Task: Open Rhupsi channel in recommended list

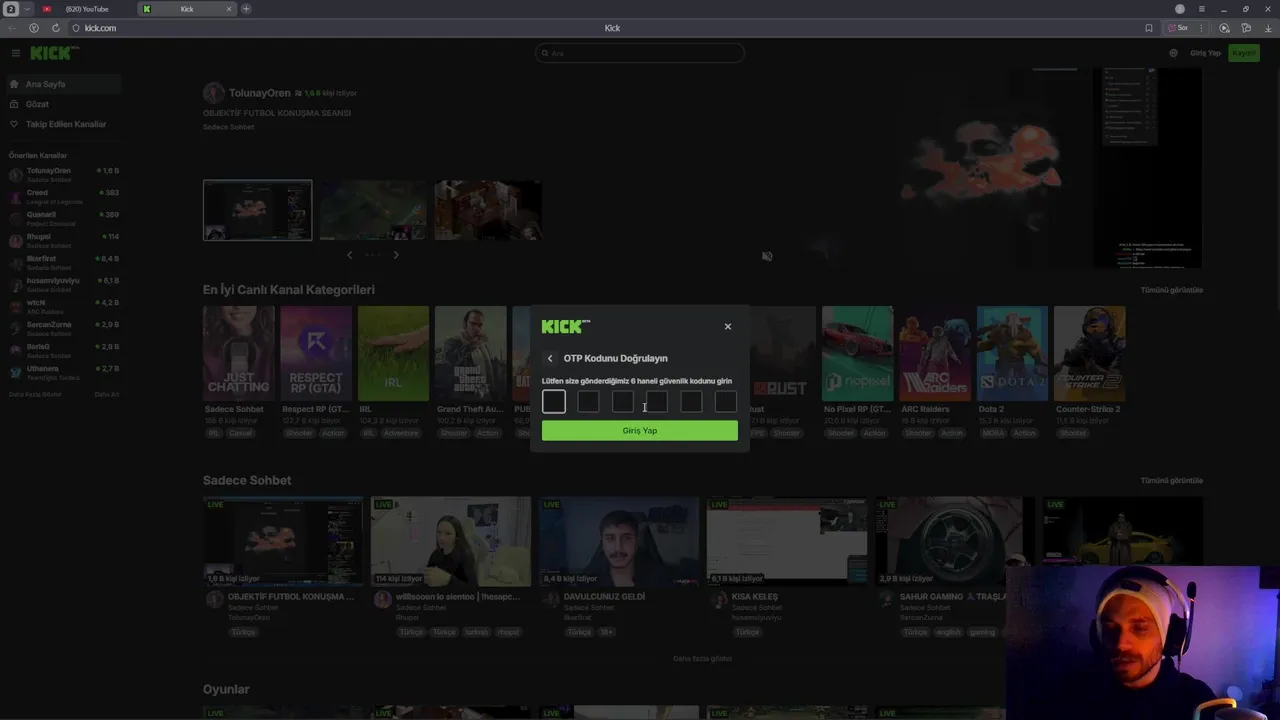Action: (x=62, y=240)
